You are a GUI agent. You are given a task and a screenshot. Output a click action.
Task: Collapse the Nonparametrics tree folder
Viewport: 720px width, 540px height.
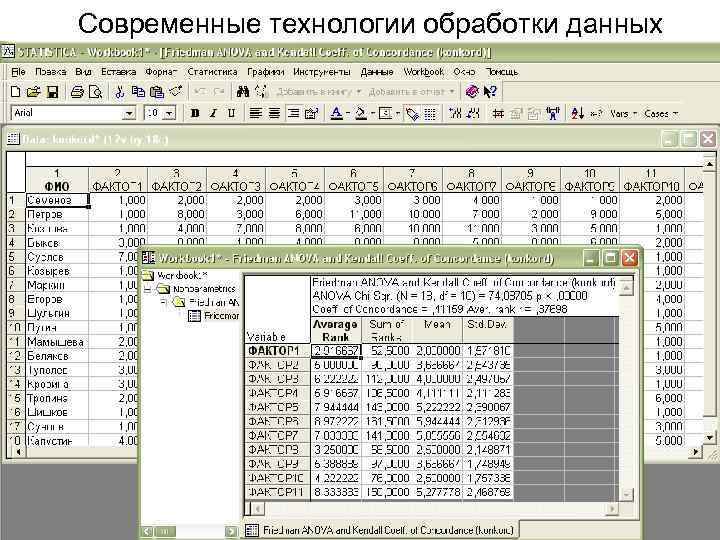tap(147, 289)
